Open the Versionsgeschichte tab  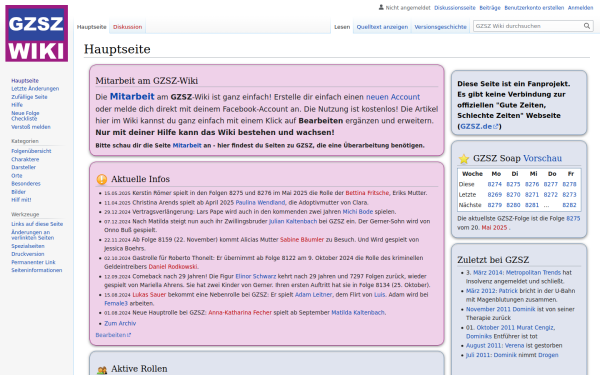pyautogui.click(x=440, y=27)
